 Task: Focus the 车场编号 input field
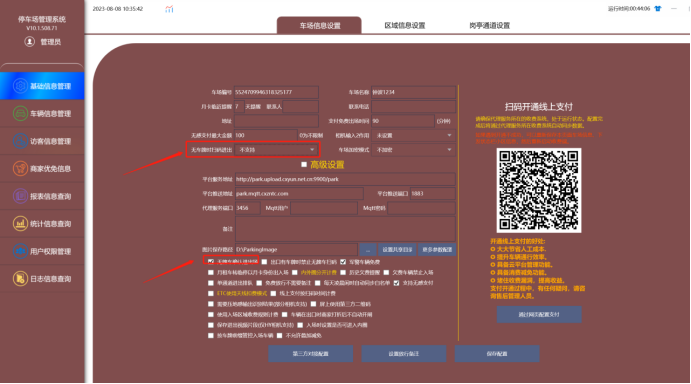coord(276,92)
